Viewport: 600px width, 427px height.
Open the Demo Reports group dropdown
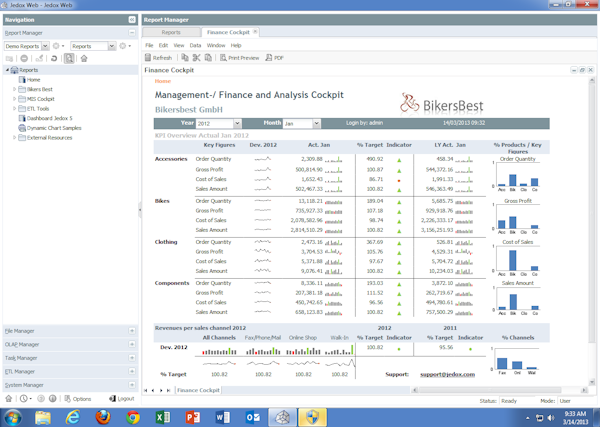(x=45, y=46)
